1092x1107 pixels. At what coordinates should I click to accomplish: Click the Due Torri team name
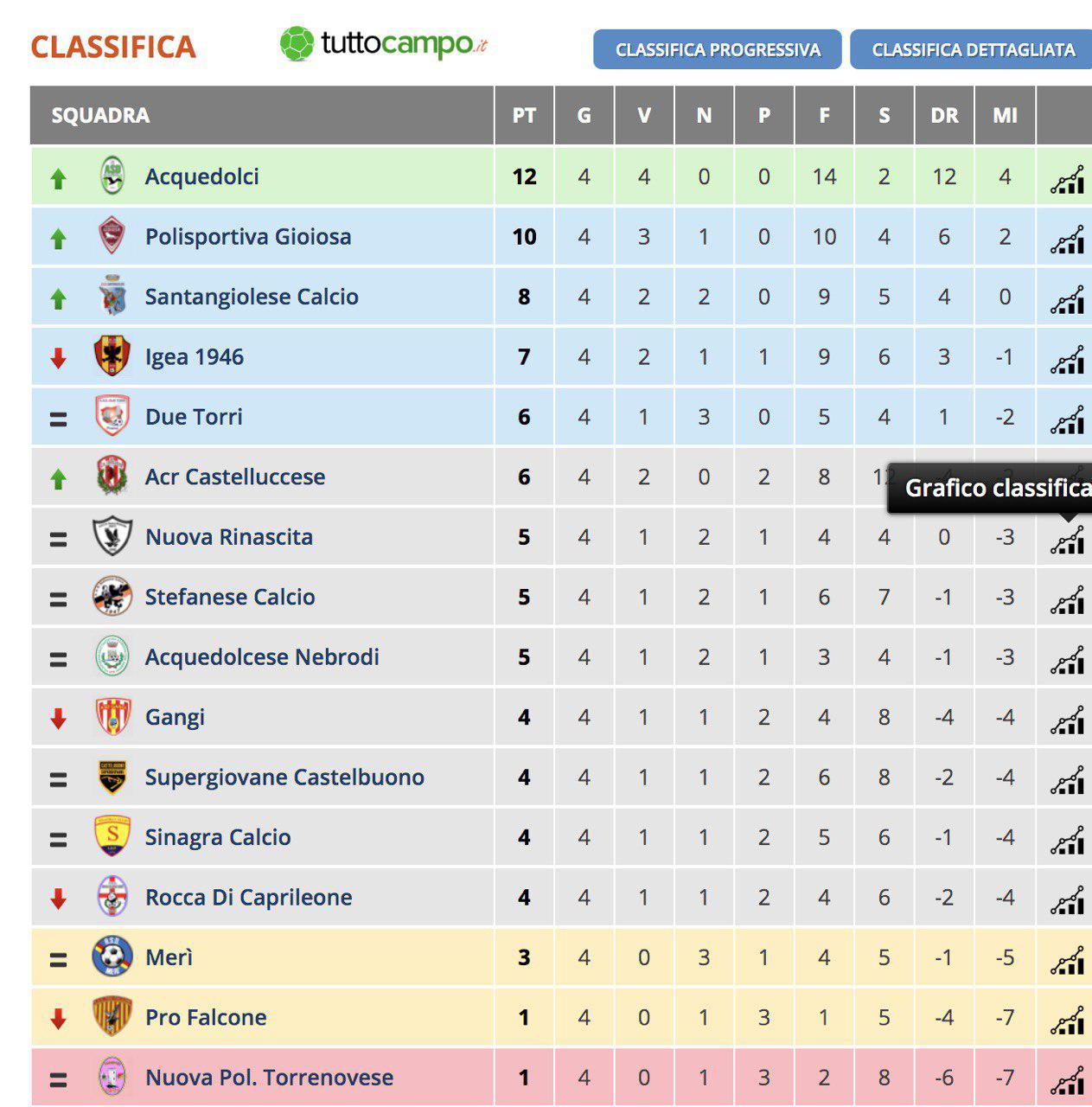click(194, 417)
